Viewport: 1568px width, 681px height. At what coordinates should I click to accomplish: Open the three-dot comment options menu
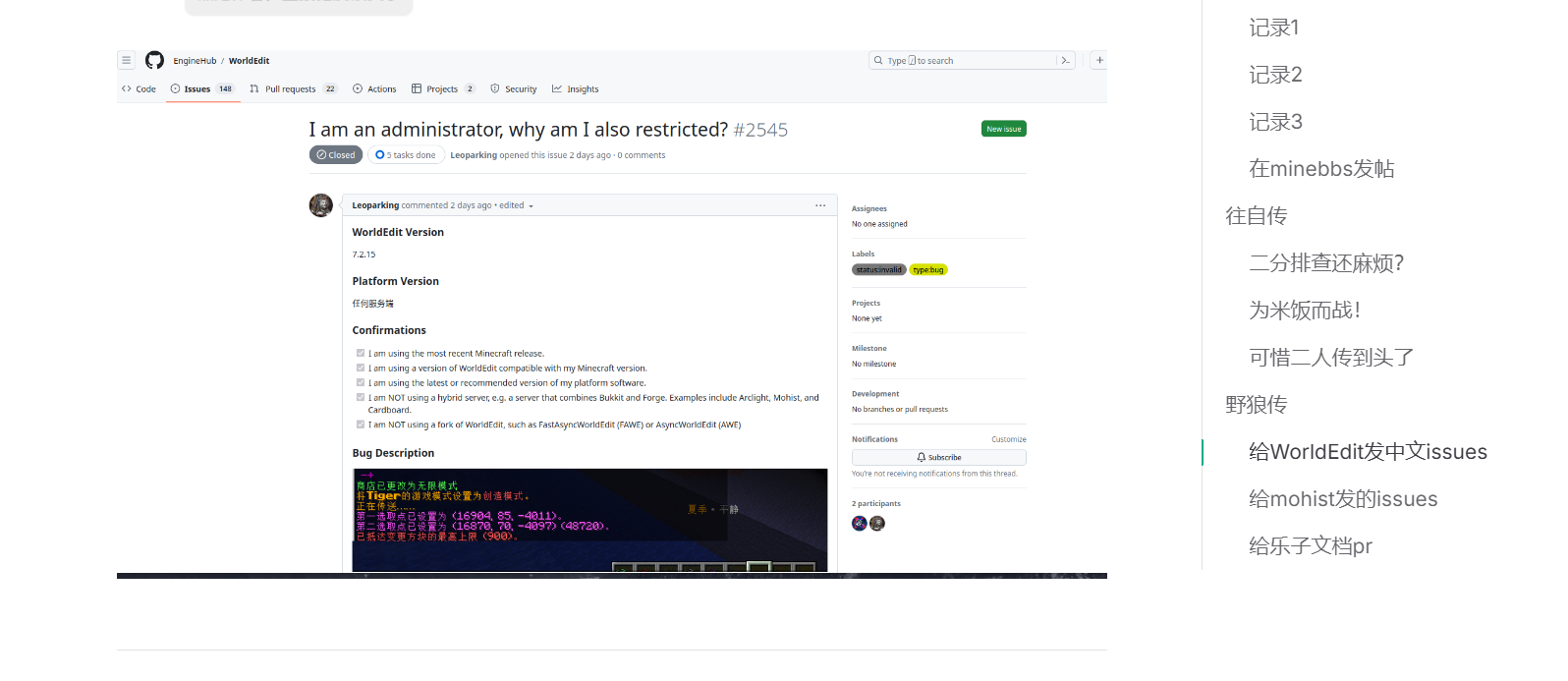point(820,205)
